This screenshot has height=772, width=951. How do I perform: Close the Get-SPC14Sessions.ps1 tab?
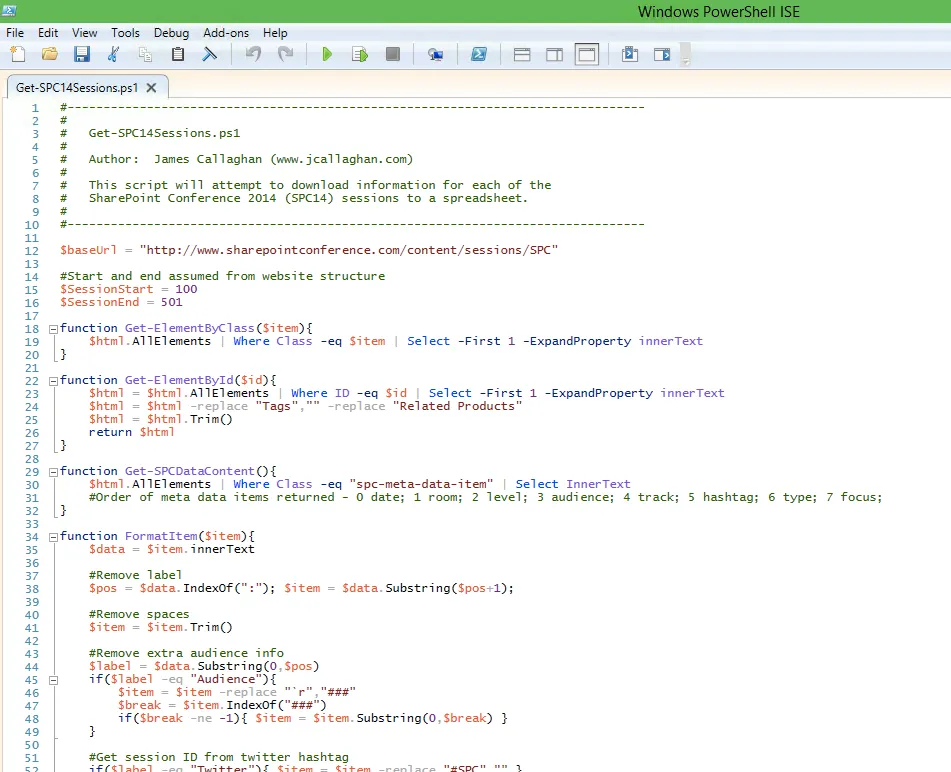152,87
